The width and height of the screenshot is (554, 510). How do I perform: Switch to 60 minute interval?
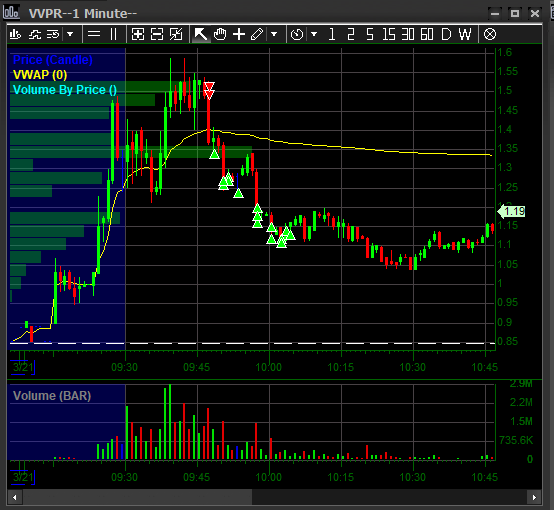point(427,34)
